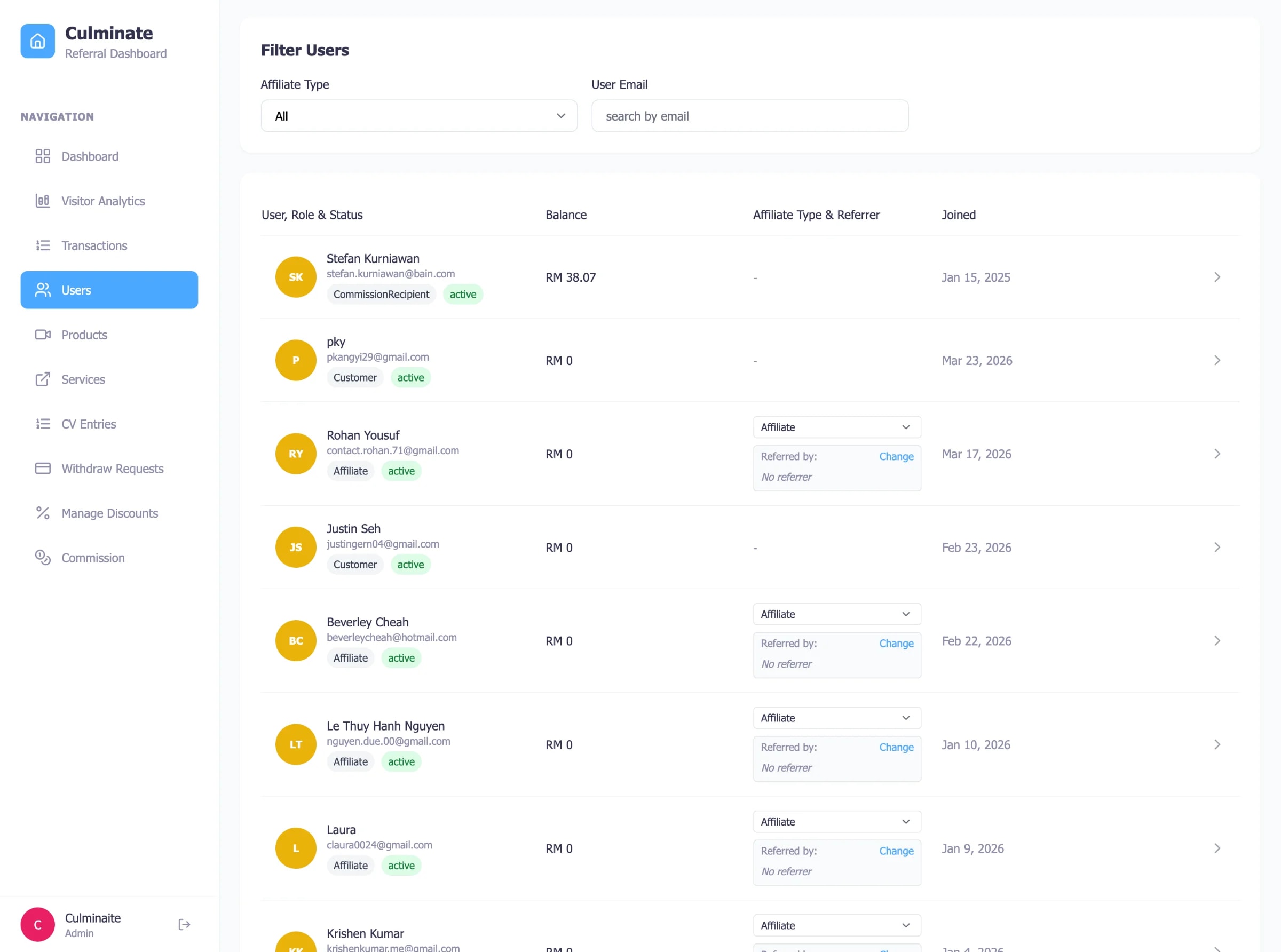Click joined date Mar 23, 2026
Image resolution: width=1281 pixels, height=952 pixels.
tap(977, 360)
